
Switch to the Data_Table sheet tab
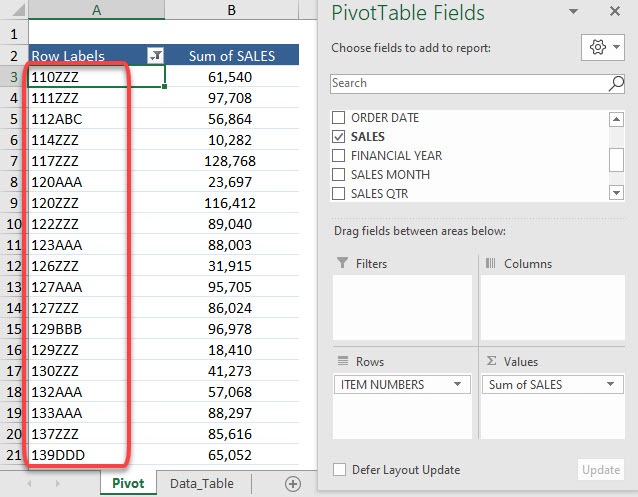tap(202, 483)
